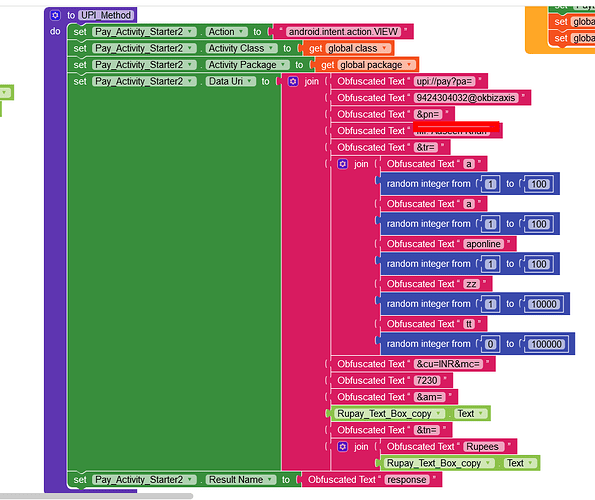
Task: Open mutator gear on Data Uri join block
Action: pyautogui.click(x=293, y=82)
